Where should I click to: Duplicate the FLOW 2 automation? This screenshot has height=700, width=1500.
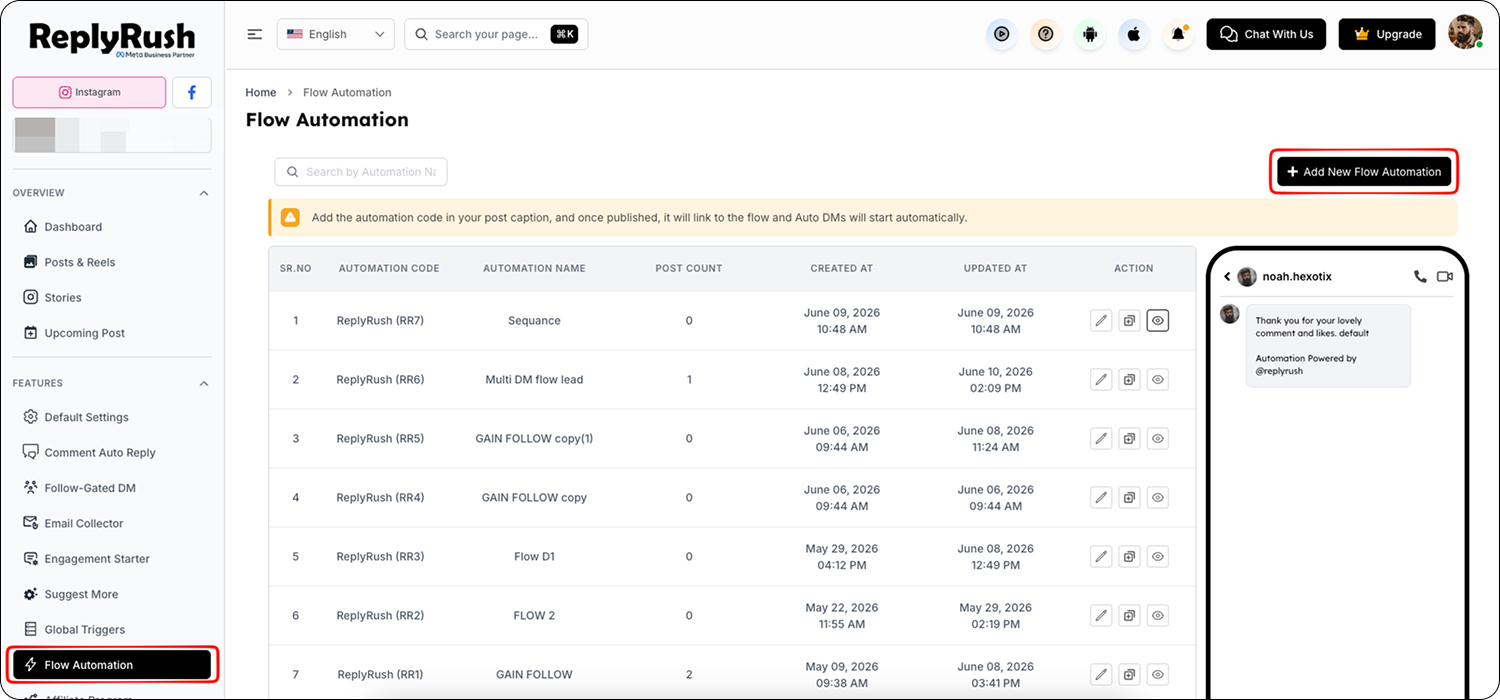[x=1129, y=615]
